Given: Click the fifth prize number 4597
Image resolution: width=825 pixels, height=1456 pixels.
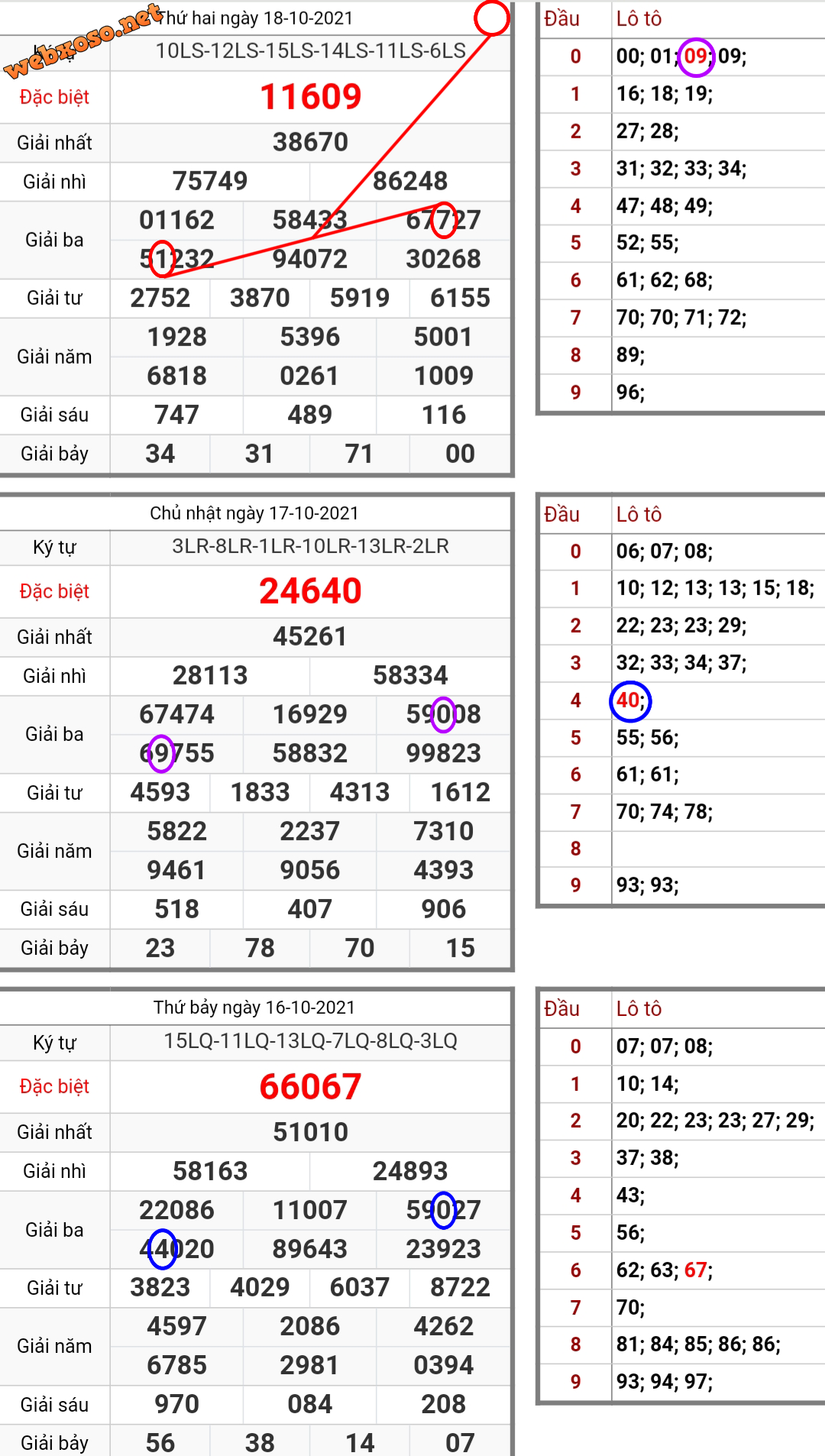Looking at the screenshot, I should [x=176, y=1327].
